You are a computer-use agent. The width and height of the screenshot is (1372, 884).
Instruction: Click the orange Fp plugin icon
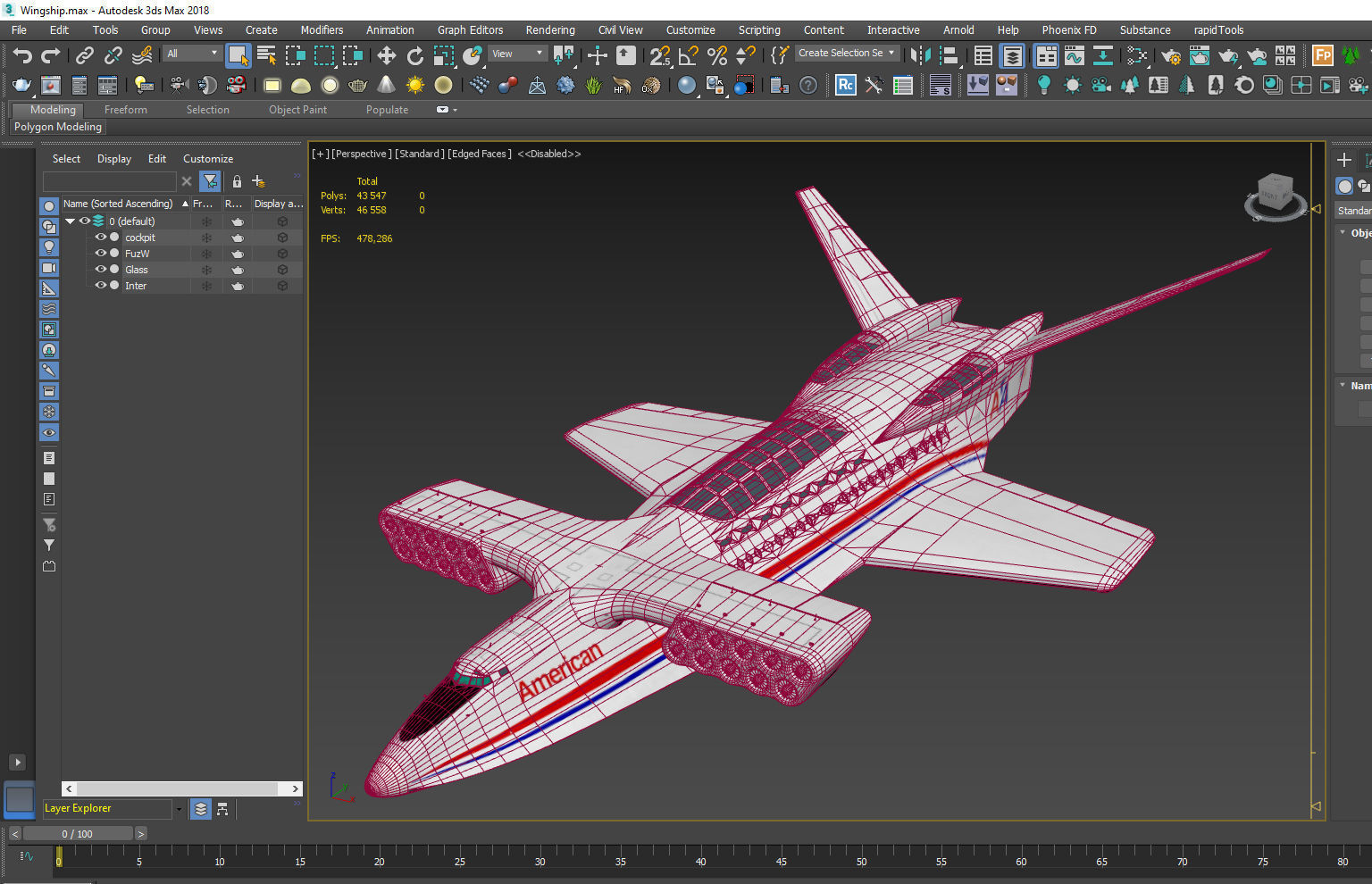click(x=1323, y=55)
